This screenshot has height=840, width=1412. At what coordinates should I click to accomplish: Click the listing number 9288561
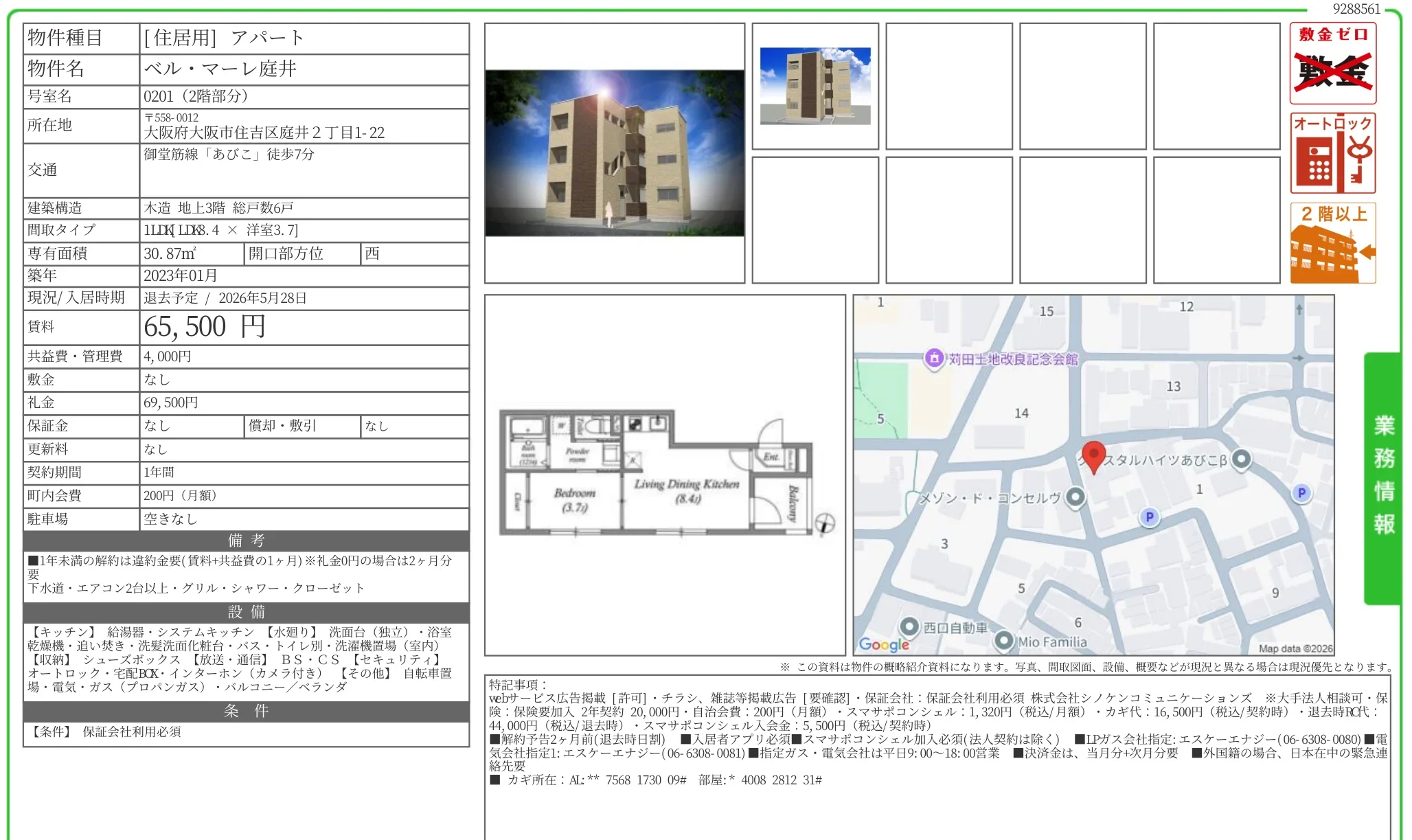coord(1356,9)
